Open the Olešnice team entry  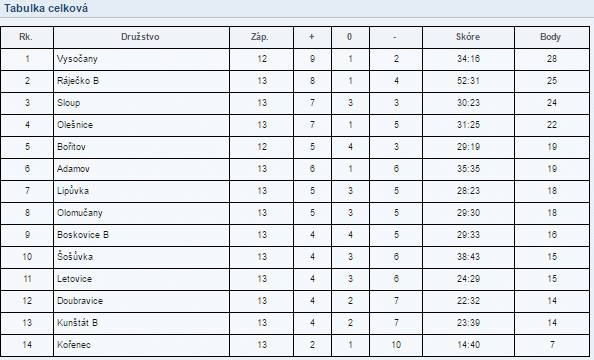75,125
